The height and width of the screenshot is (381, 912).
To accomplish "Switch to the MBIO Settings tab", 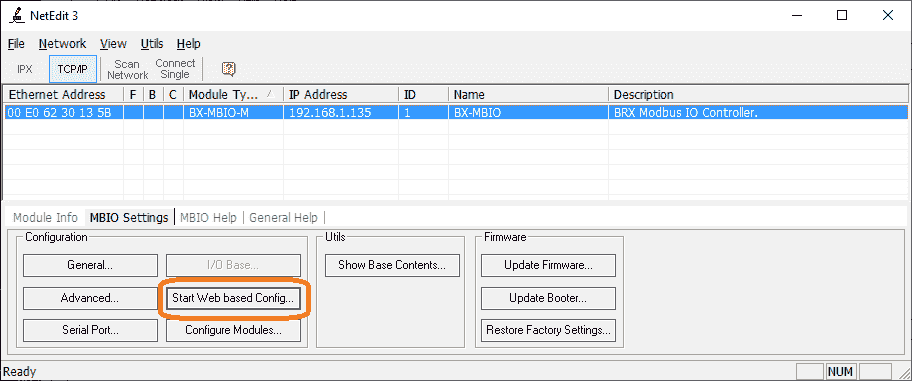I will tap(129, 218).
